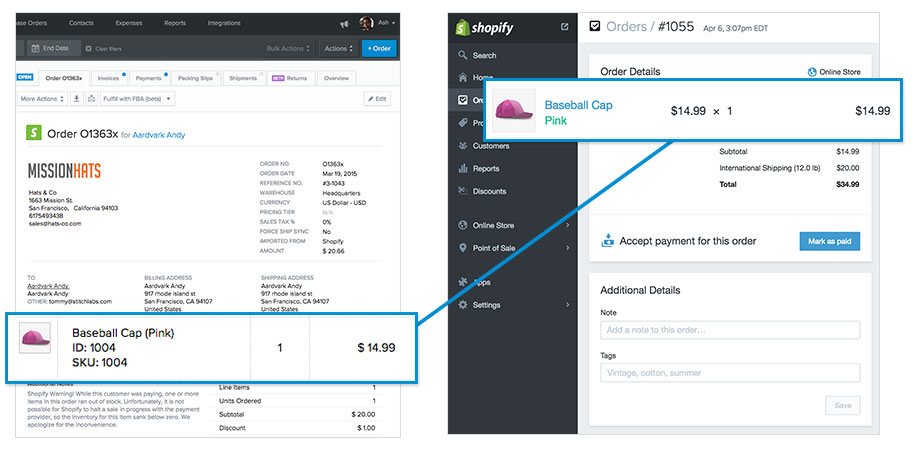Click the underlined Aardvark Andy under TO

tap(48, 286)
